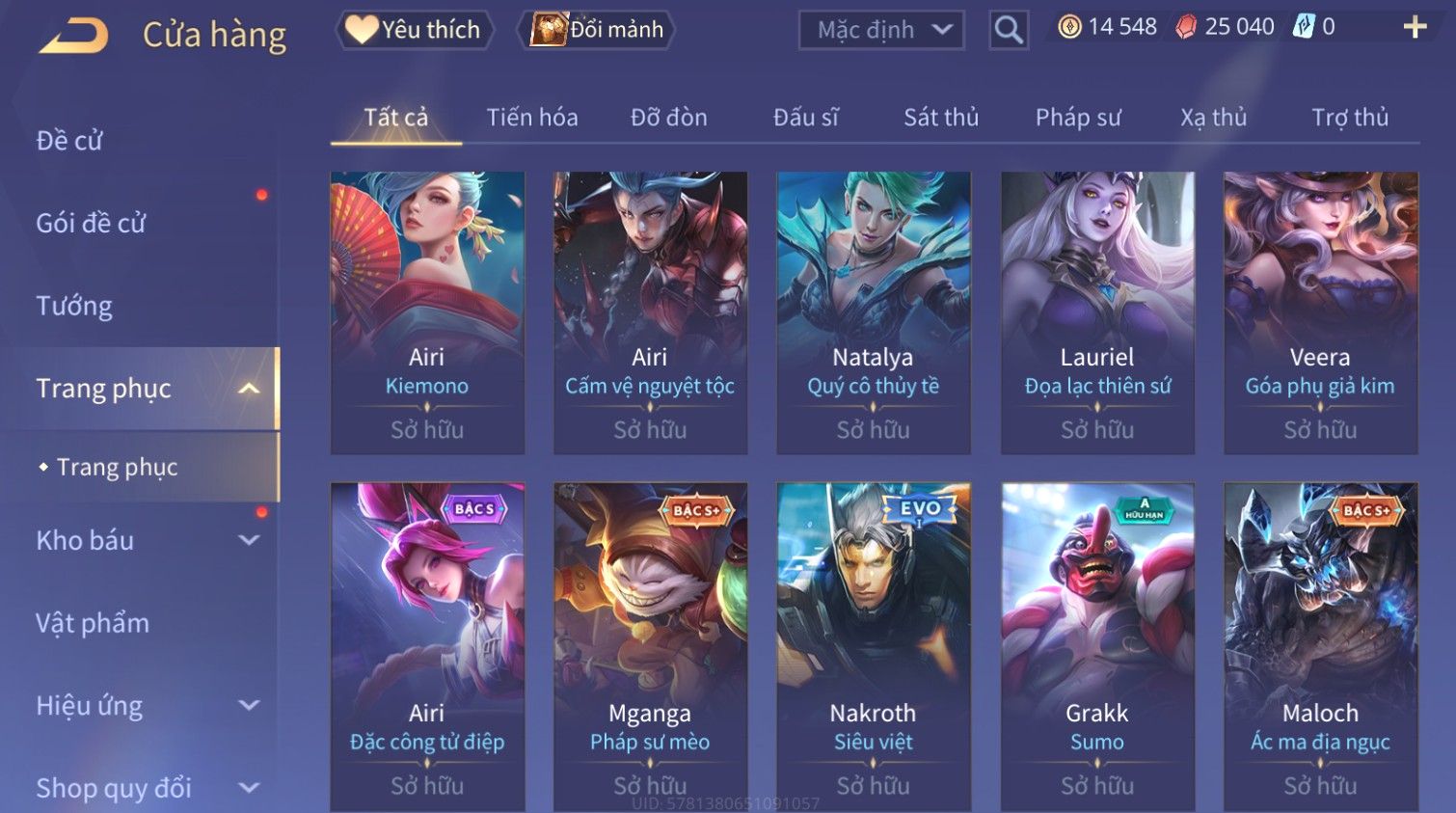Screen dimensions: 1456x813
Task: Open the Maloch Ác ma địa ngục skin
Action: click(x=1320, y=646)
